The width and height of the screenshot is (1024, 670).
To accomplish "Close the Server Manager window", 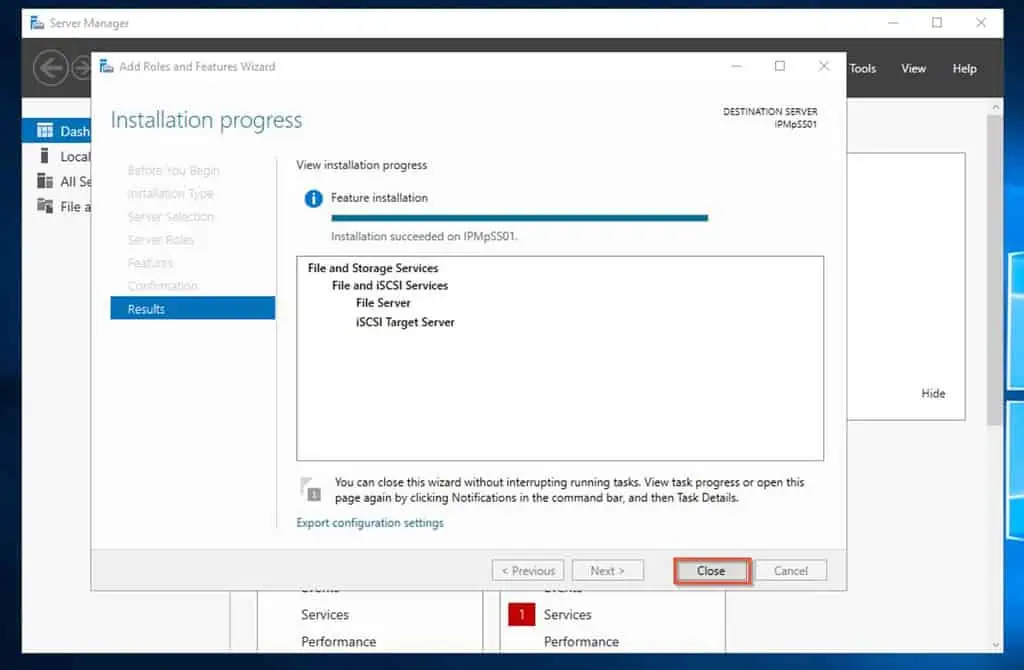I will click(981, 23).
